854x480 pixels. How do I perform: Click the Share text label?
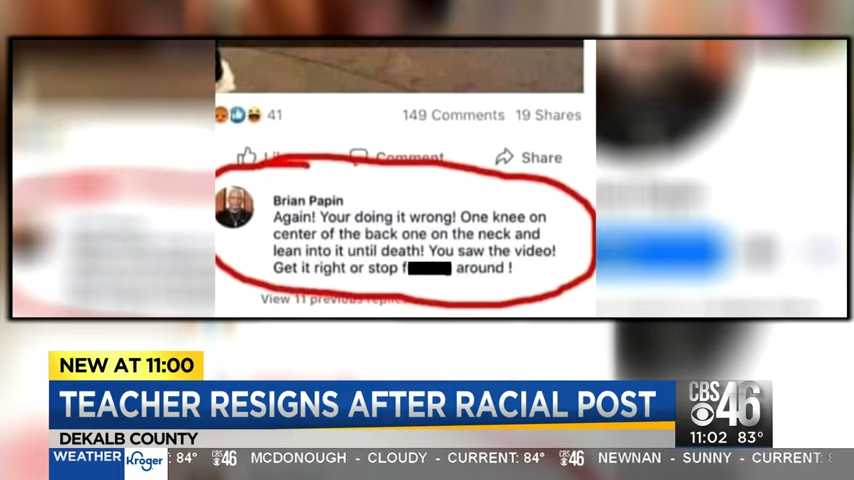pyautogui.click(x=541, y=157)
